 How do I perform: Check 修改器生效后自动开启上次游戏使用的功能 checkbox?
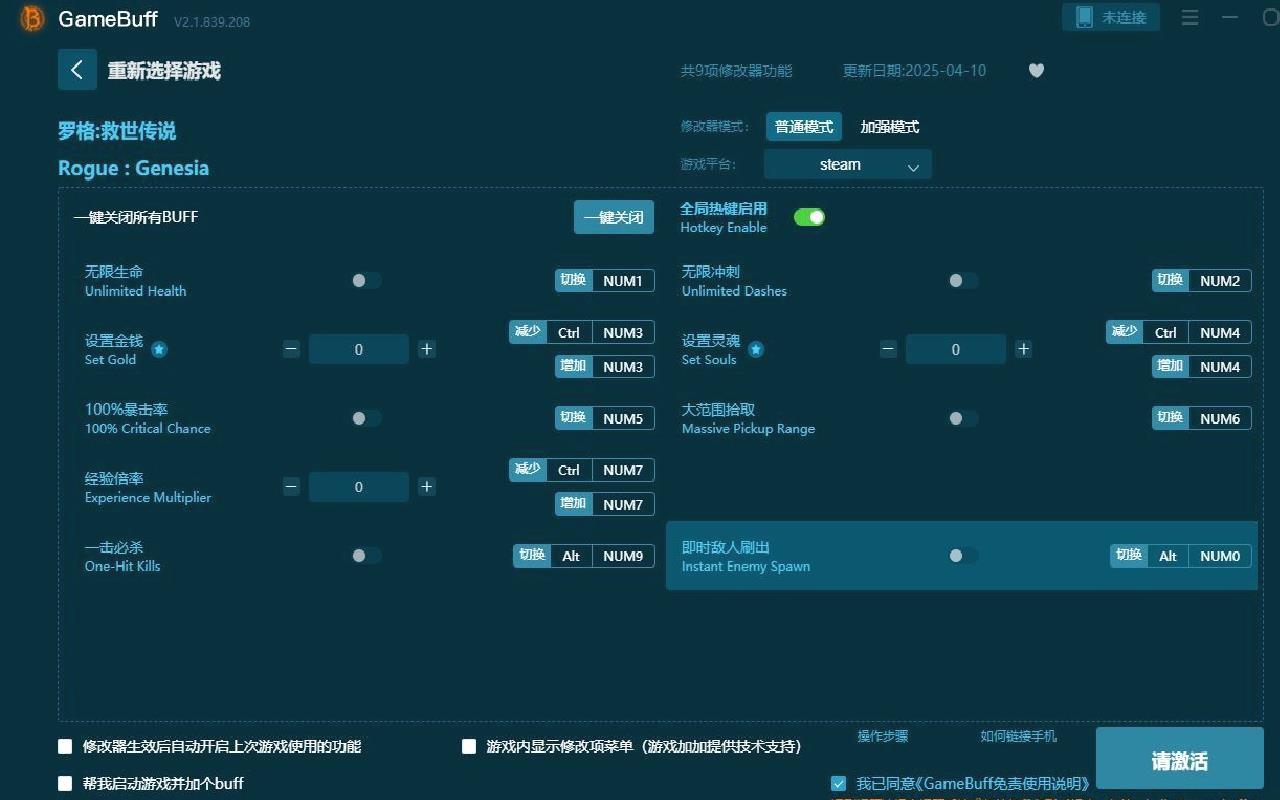coord(65,746)
